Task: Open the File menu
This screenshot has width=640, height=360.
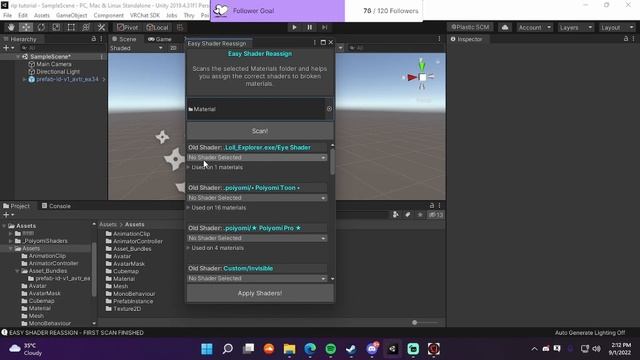Action: 7,15
